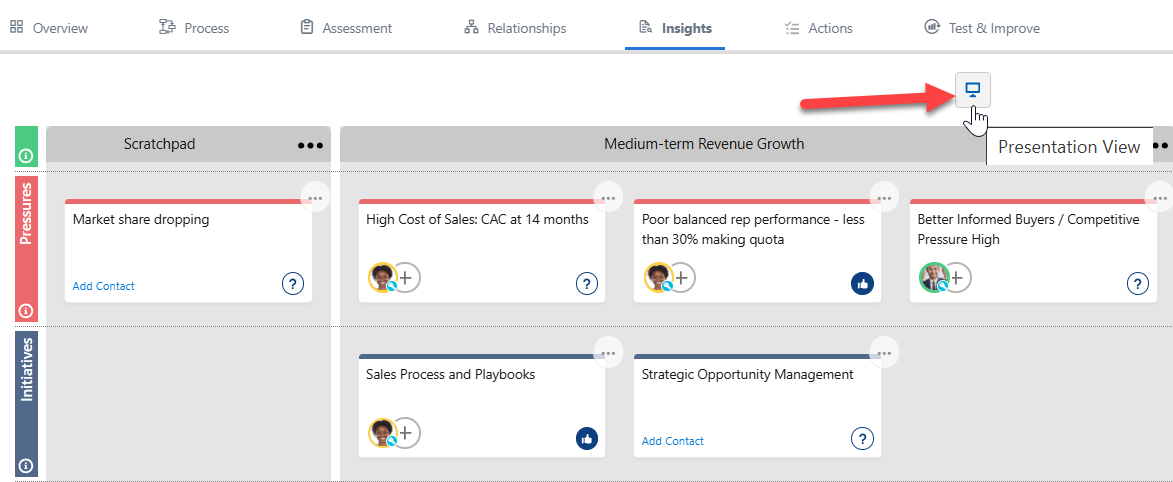Open Scratchpad column three-dot menu
This screenshot has width=1173, height=482.
[x=310, y=145]
